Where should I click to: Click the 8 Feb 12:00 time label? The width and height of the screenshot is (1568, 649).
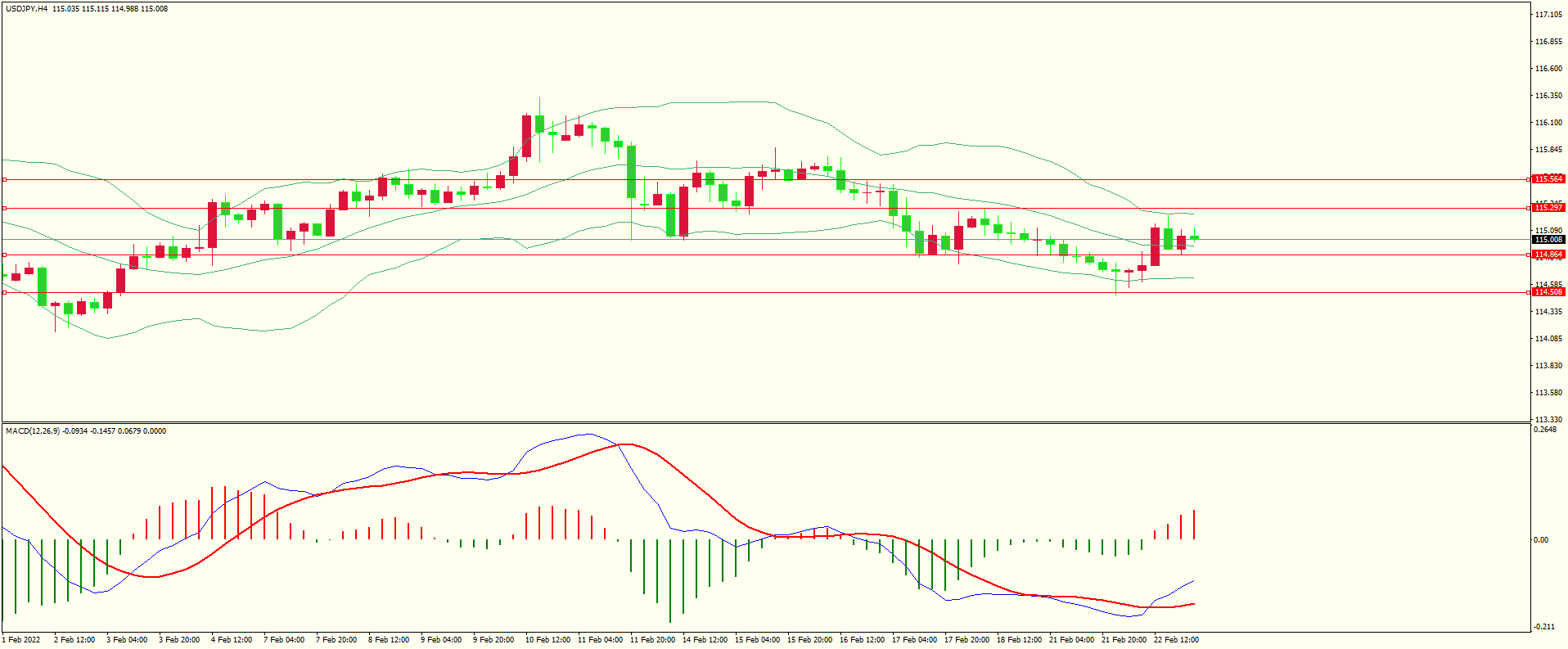point(389,640)
